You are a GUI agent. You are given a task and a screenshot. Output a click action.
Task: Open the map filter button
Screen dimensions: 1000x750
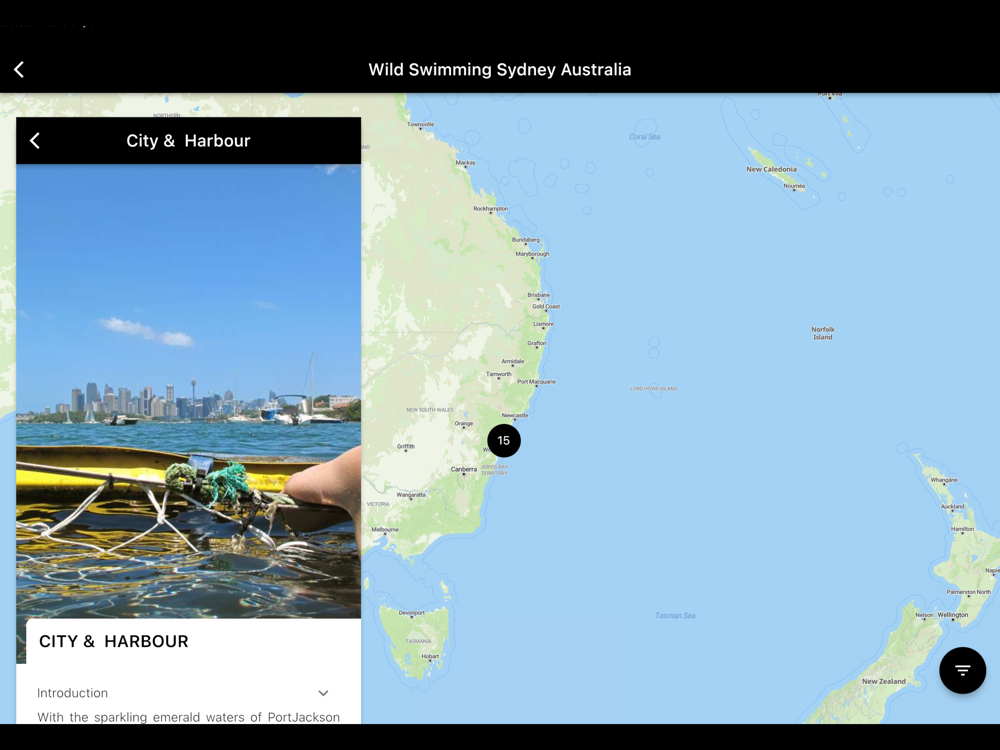[x=962, y=670]
